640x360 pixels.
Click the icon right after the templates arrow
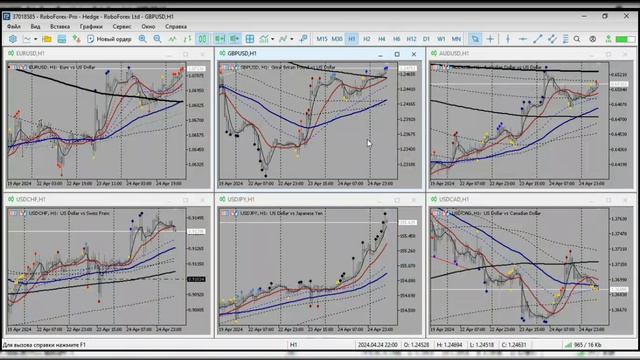[x=303, y=39]
